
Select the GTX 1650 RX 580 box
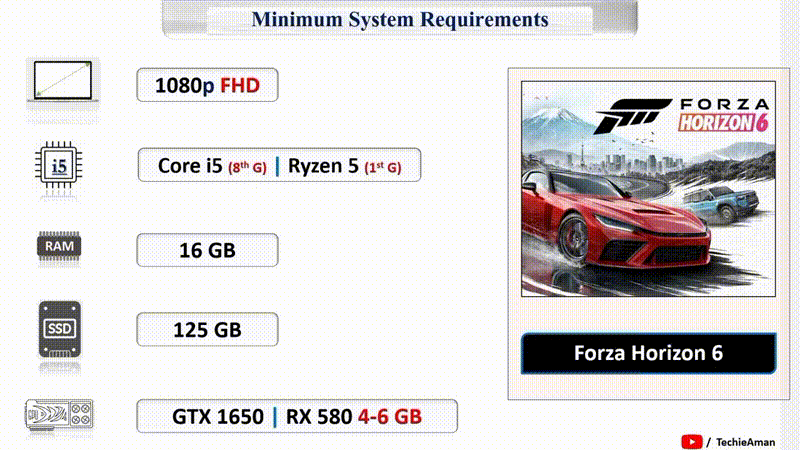click(297, 416)
